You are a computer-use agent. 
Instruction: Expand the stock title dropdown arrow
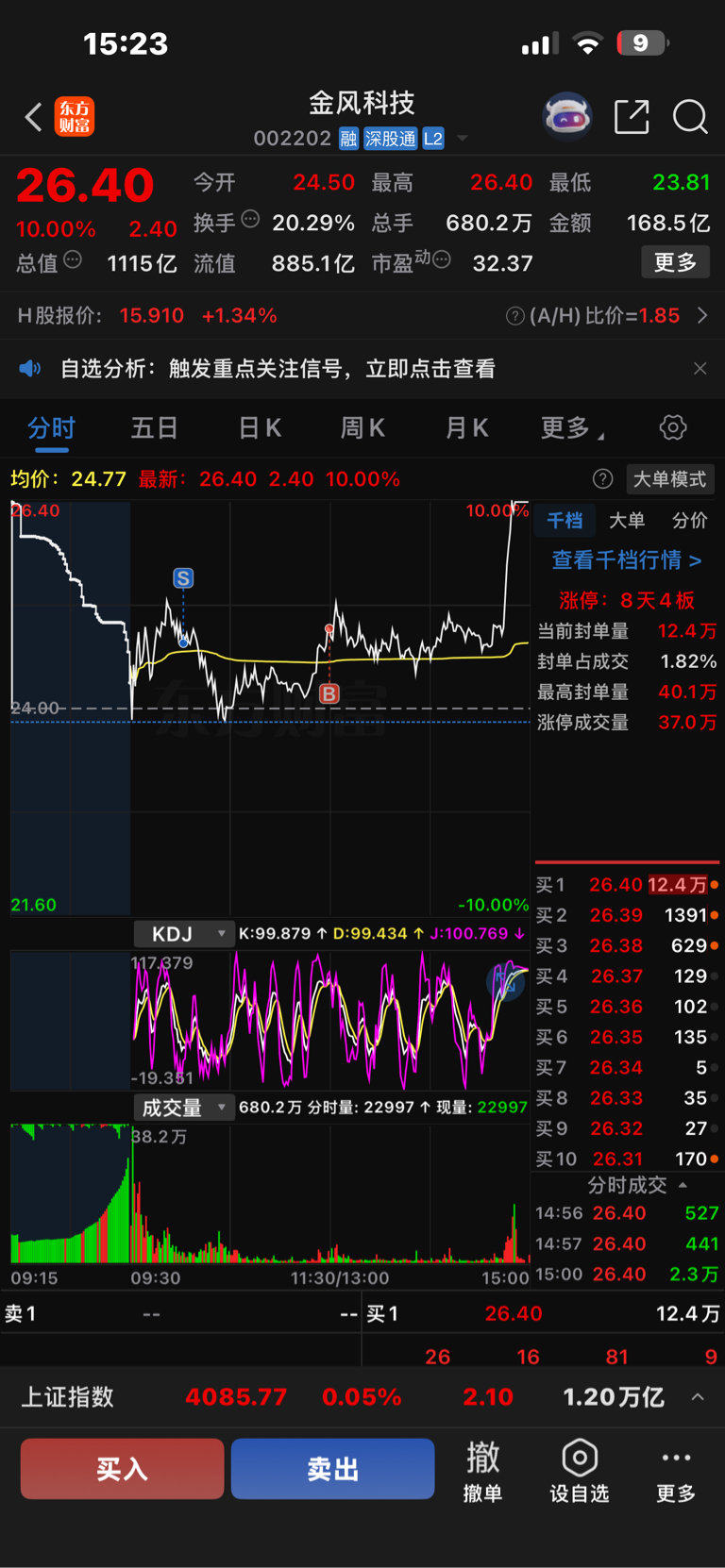[463, 139]
